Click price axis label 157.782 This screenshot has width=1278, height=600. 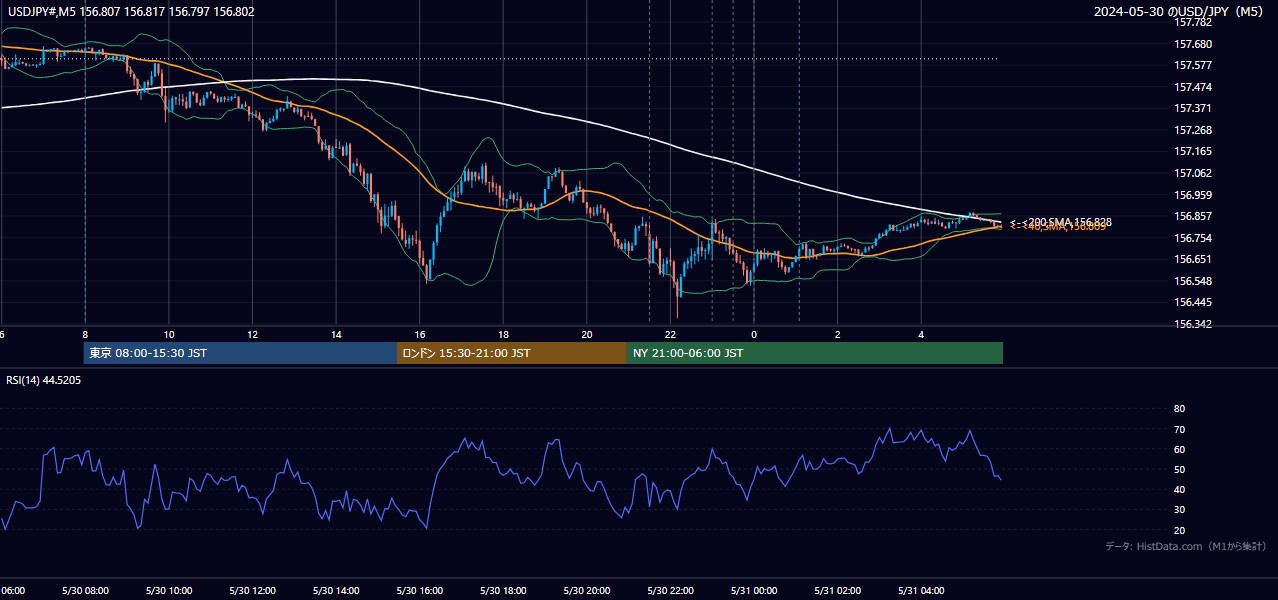[1193, 22]
